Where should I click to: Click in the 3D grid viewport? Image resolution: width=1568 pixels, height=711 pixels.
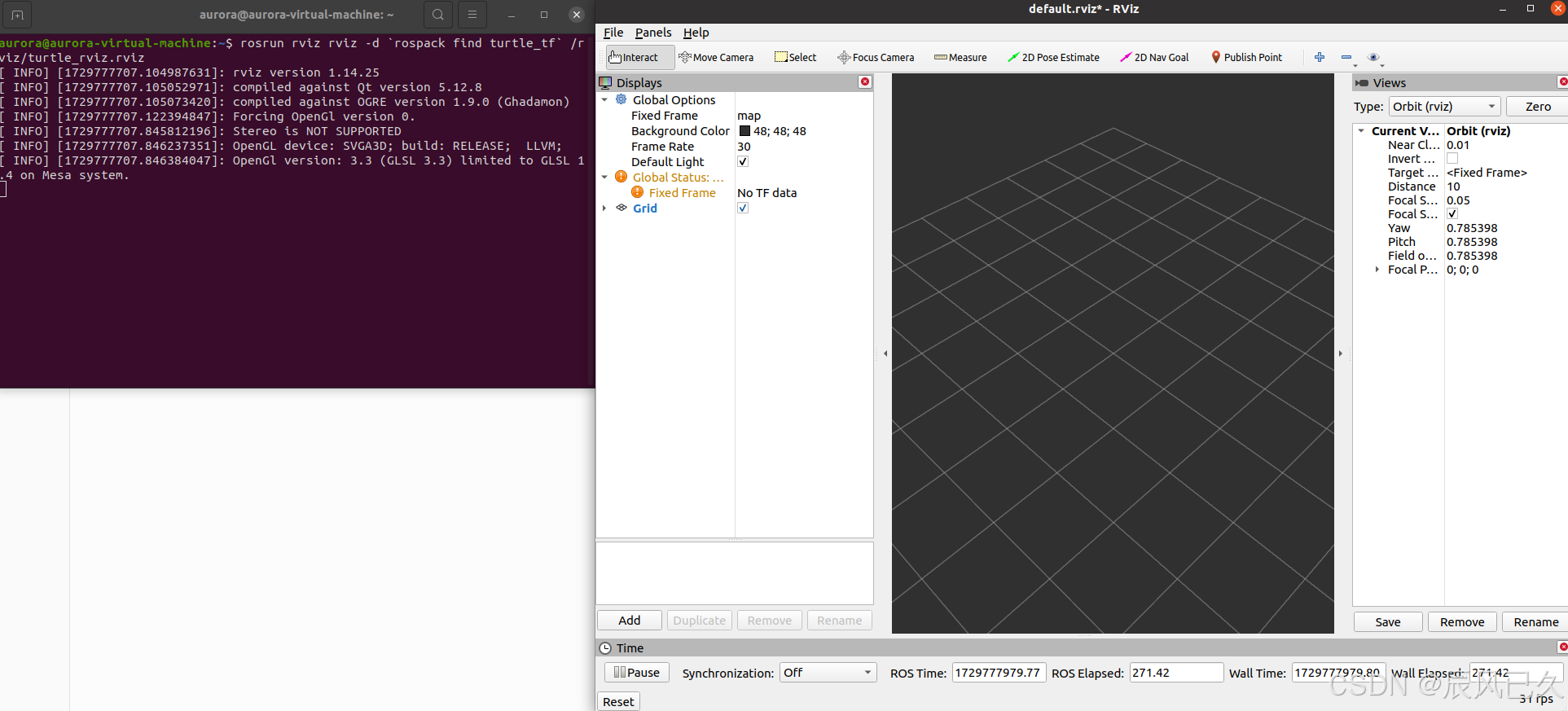1113,353
